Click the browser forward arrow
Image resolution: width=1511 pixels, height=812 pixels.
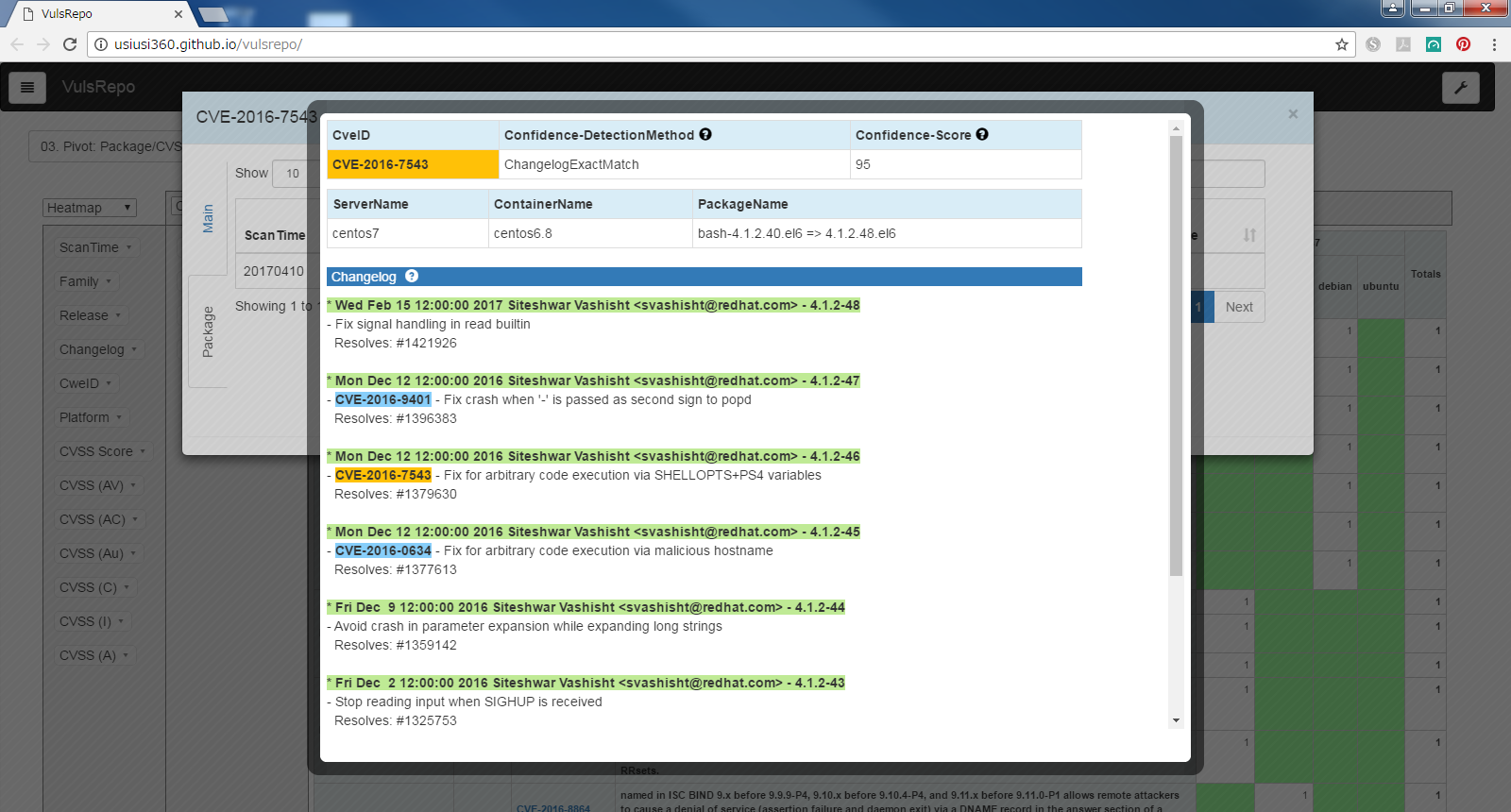[43, 44]
